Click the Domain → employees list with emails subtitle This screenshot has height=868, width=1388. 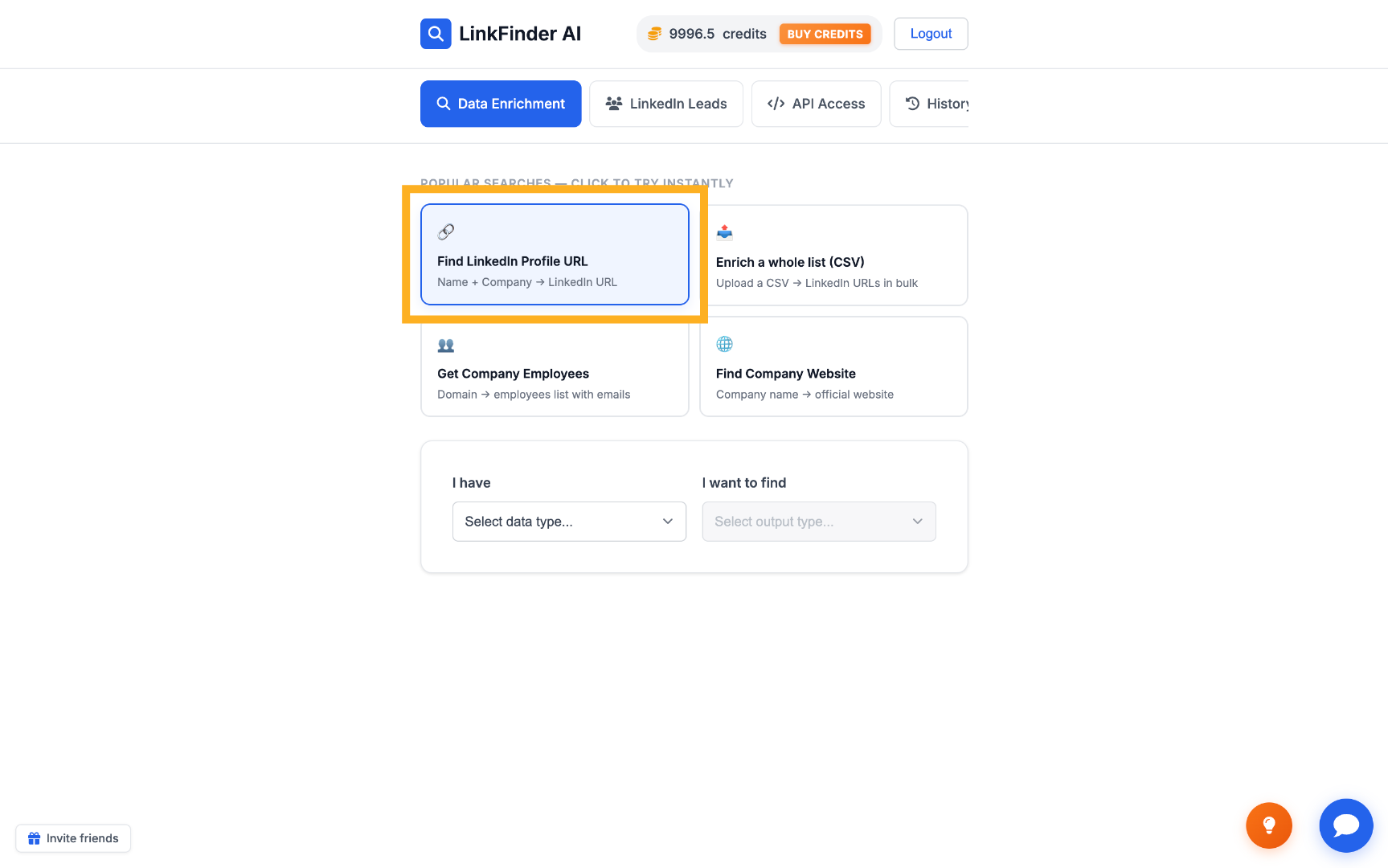pyautogui.click(x=534, y=395)
